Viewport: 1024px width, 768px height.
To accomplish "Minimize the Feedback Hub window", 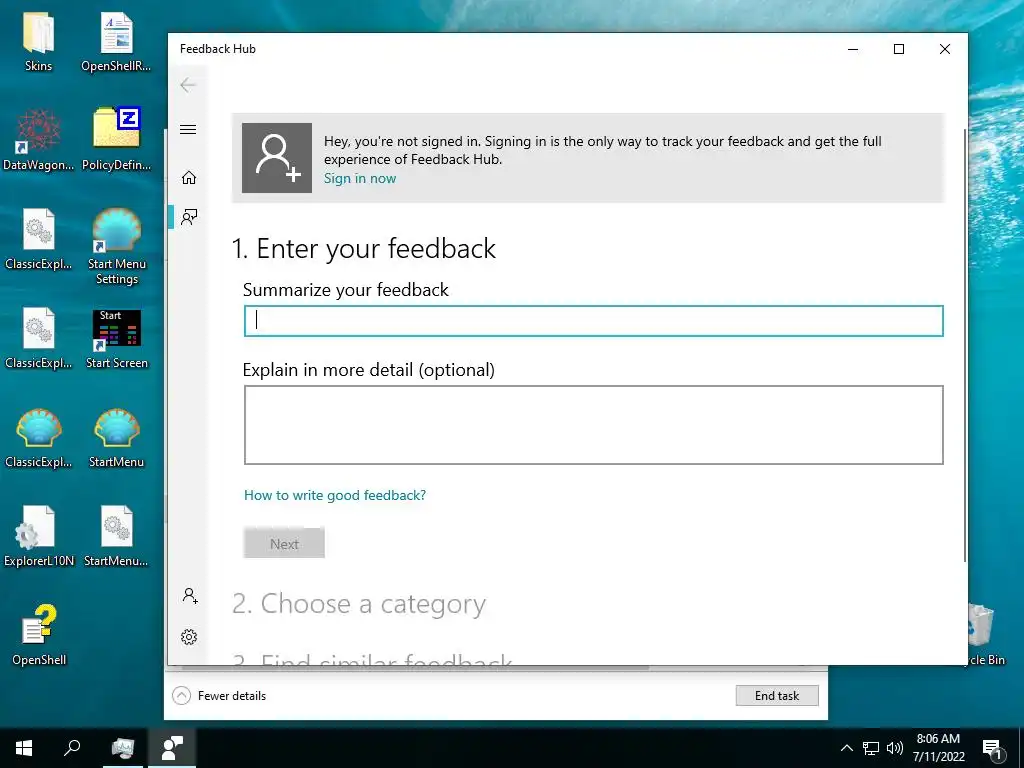I will 853,49.
